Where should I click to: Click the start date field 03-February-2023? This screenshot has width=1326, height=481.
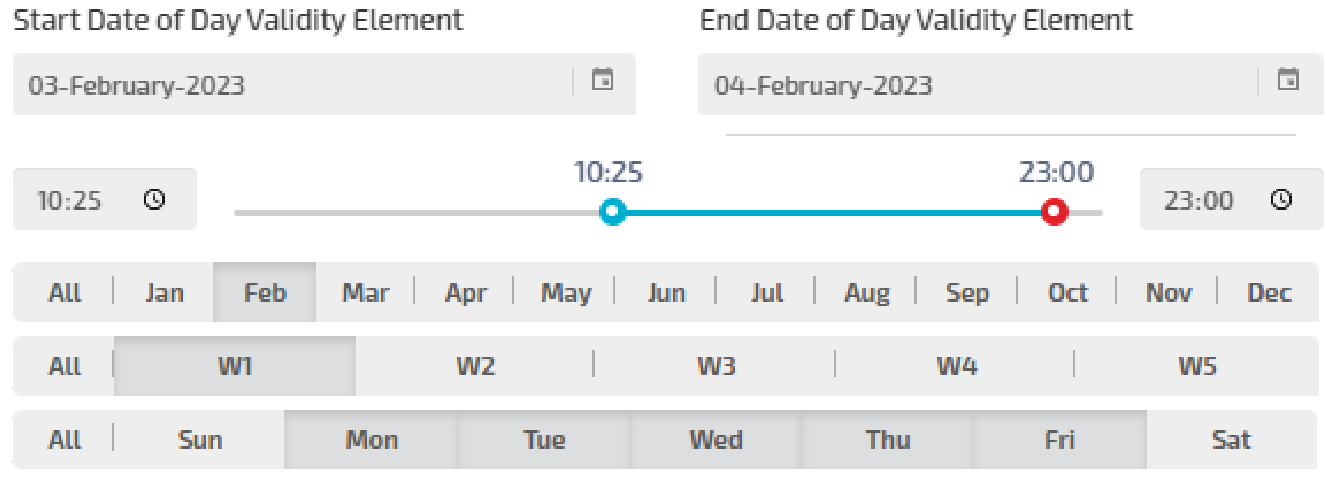290,84
